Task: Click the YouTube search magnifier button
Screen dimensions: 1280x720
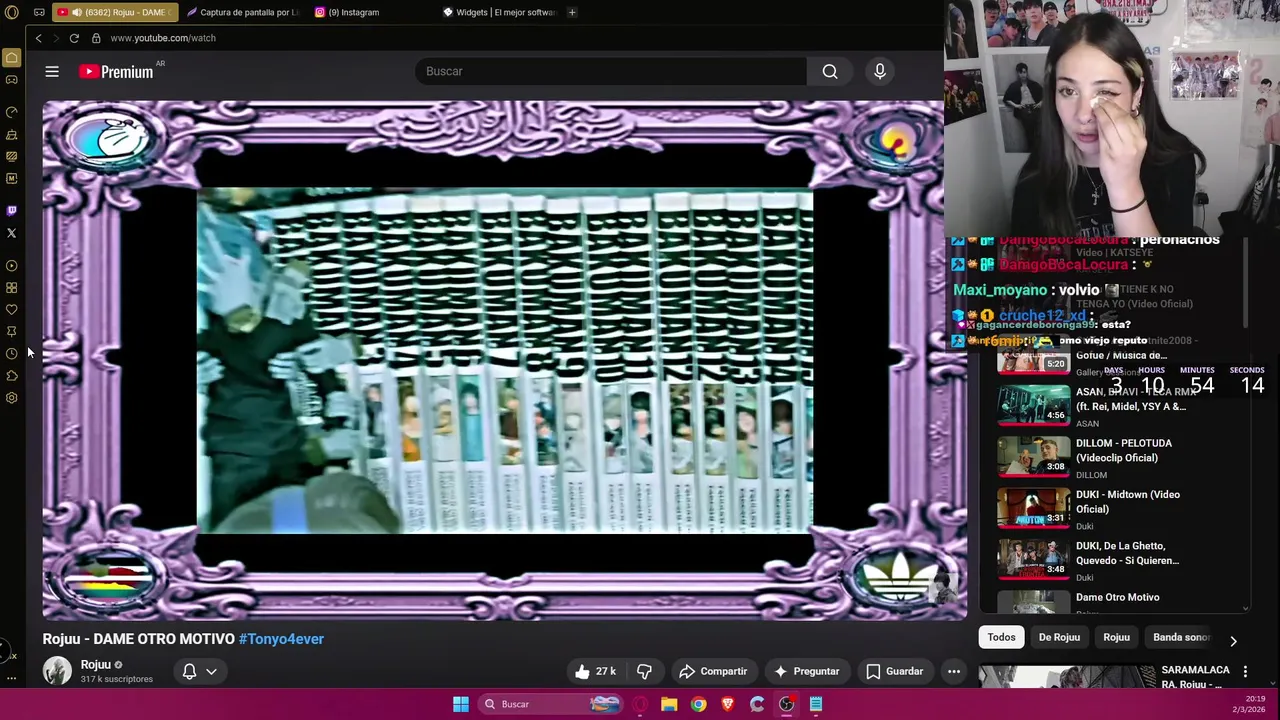Action: click(x=830, y=71)
